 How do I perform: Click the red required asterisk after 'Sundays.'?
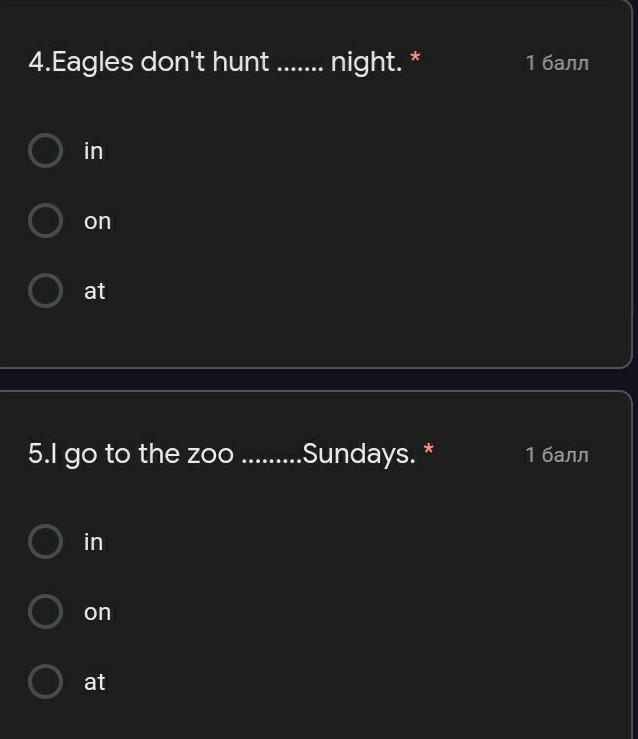428,450
